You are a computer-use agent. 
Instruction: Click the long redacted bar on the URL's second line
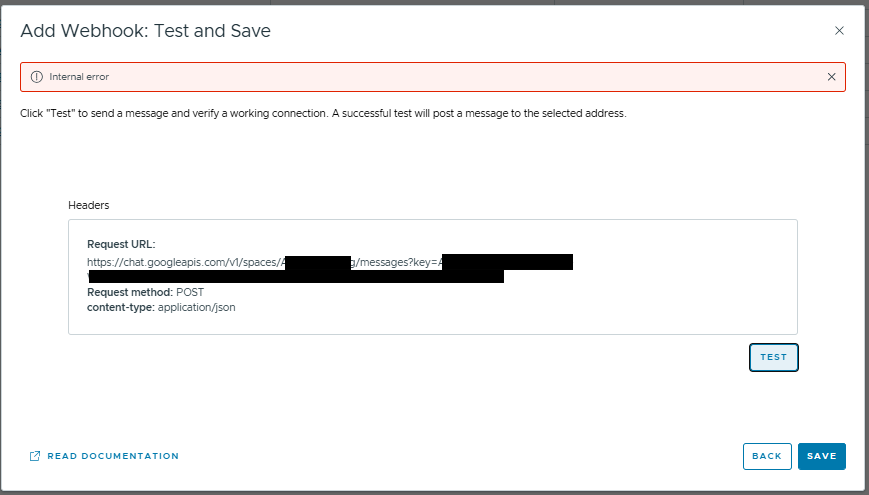[295, 276]
